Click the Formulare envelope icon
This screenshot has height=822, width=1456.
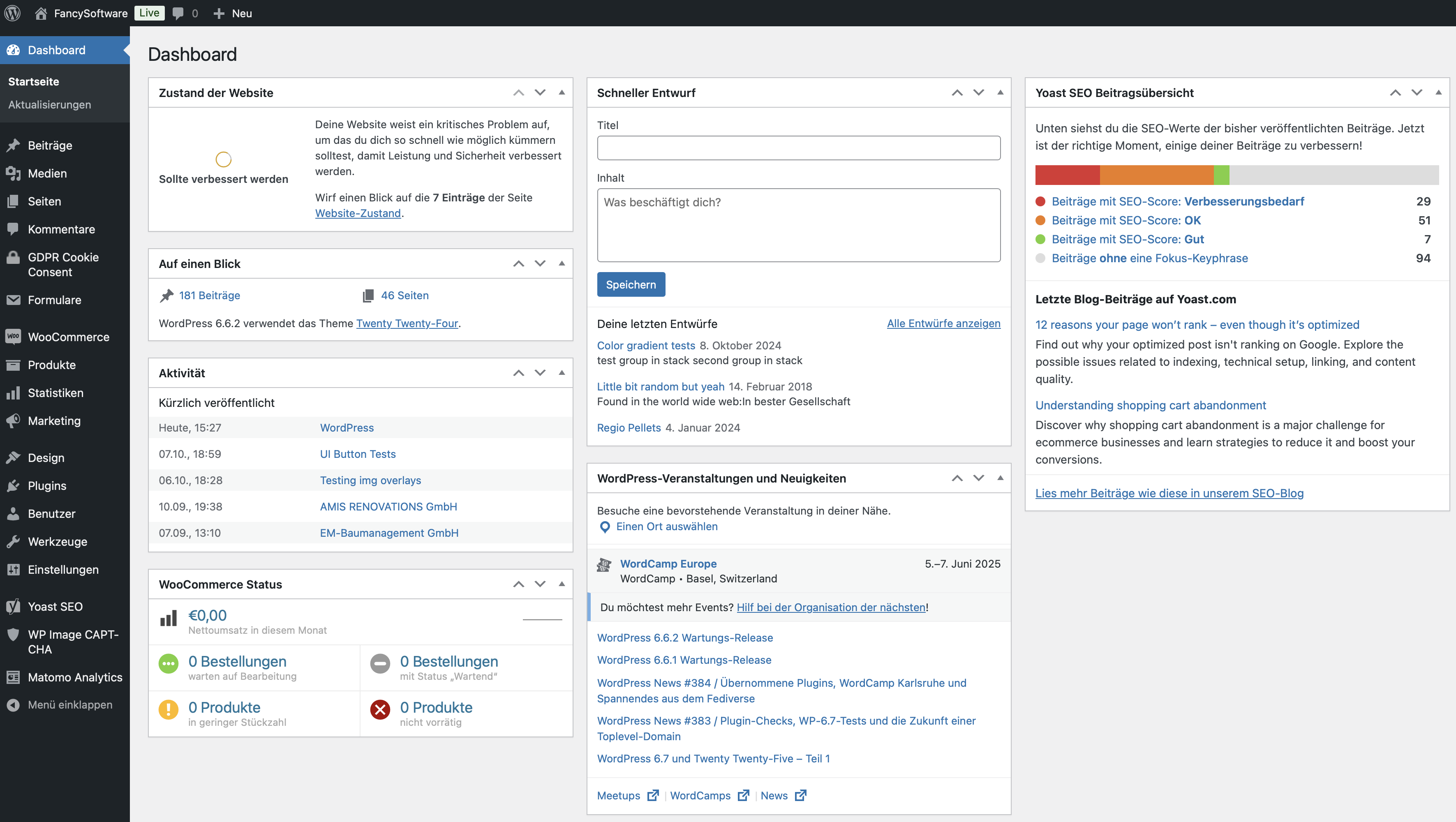14,300
